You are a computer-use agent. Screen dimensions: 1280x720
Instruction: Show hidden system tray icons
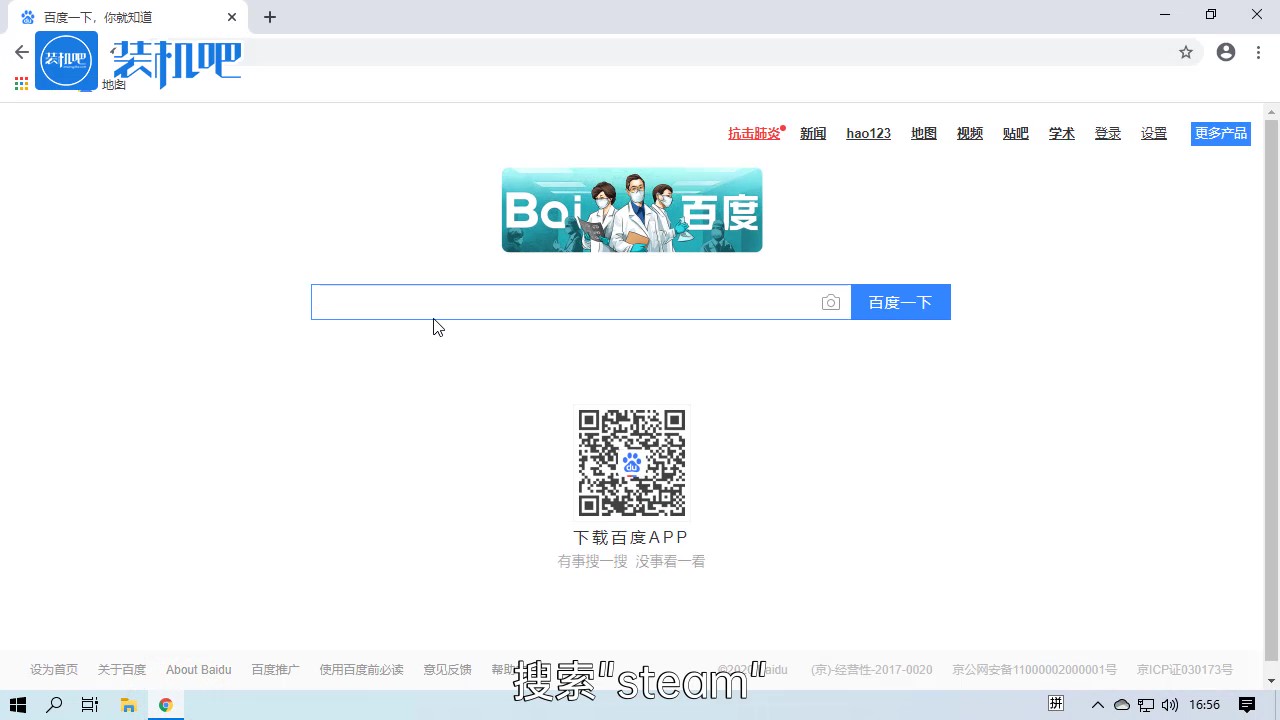1098,705
